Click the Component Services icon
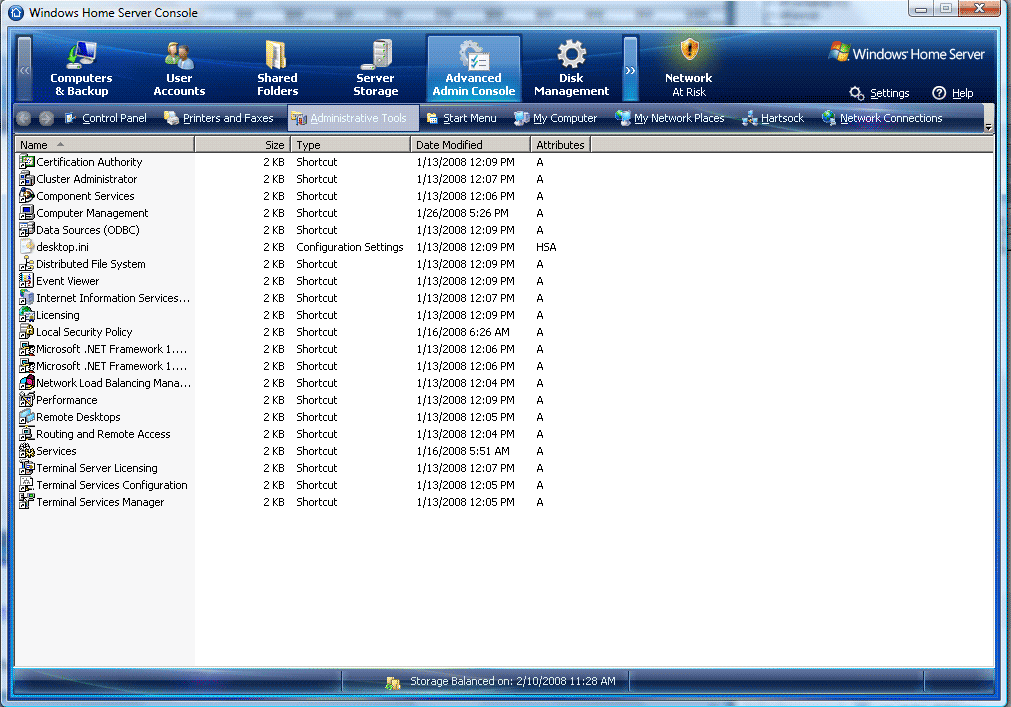This screenshot has width=1011, height=707. (x=26, y=196)
